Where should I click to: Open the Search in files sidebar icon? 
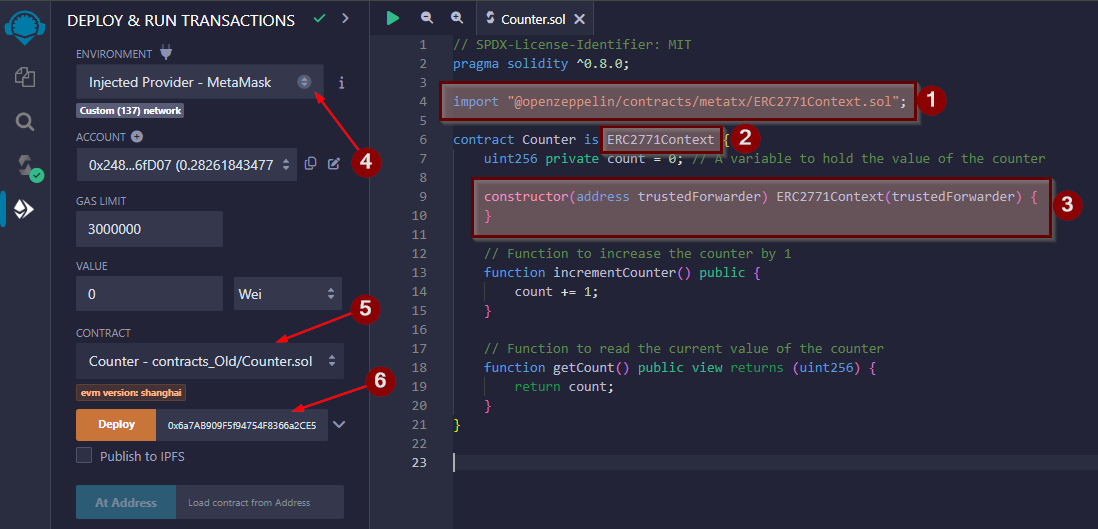click(x=25, y=121)
